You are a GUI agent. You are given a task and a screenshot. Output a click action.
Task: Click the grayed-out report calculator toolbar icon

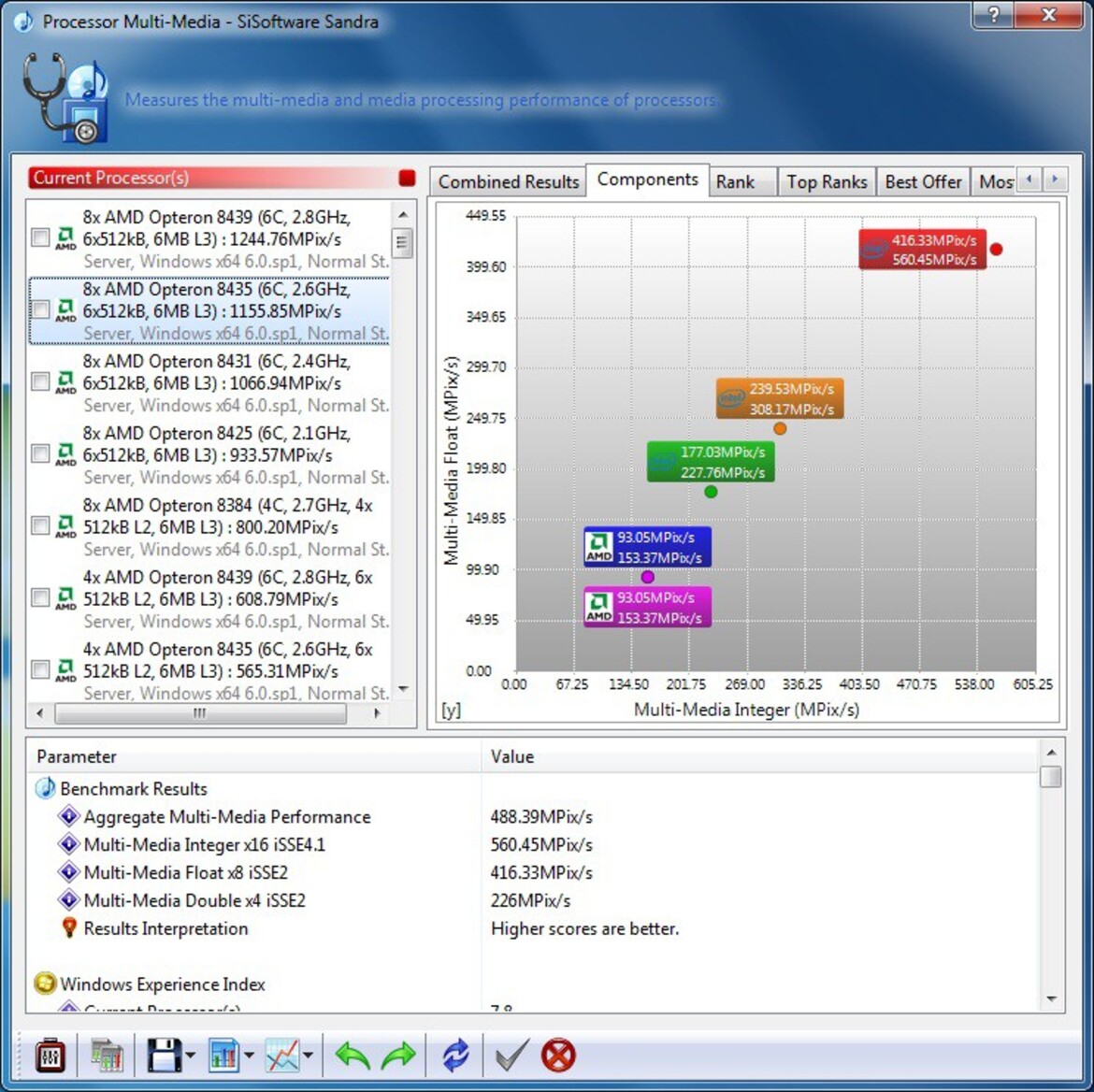point(107,1055)
